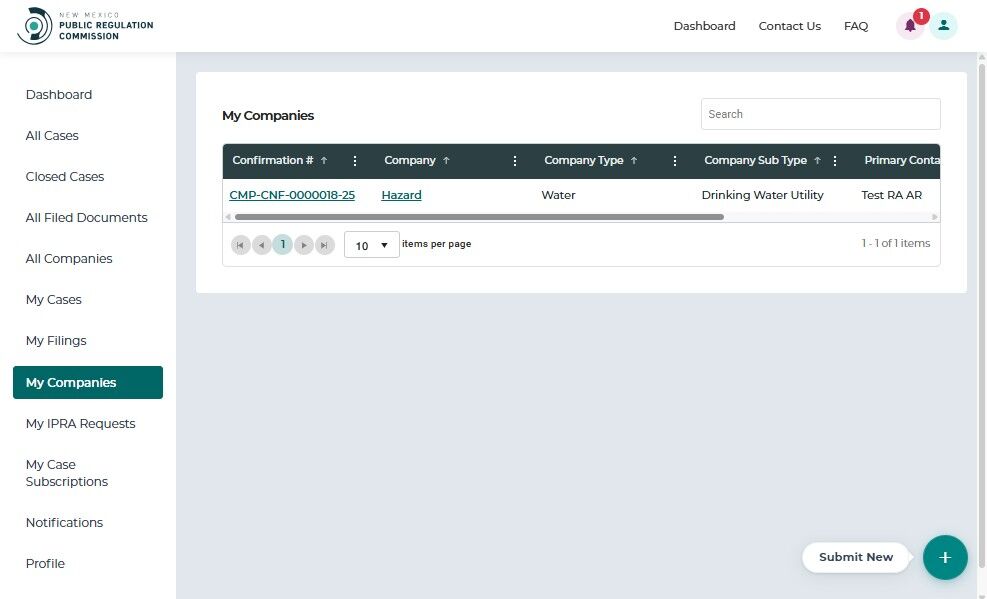Select page 1 in the pager

pyautogui.click(x=283, y=245)
